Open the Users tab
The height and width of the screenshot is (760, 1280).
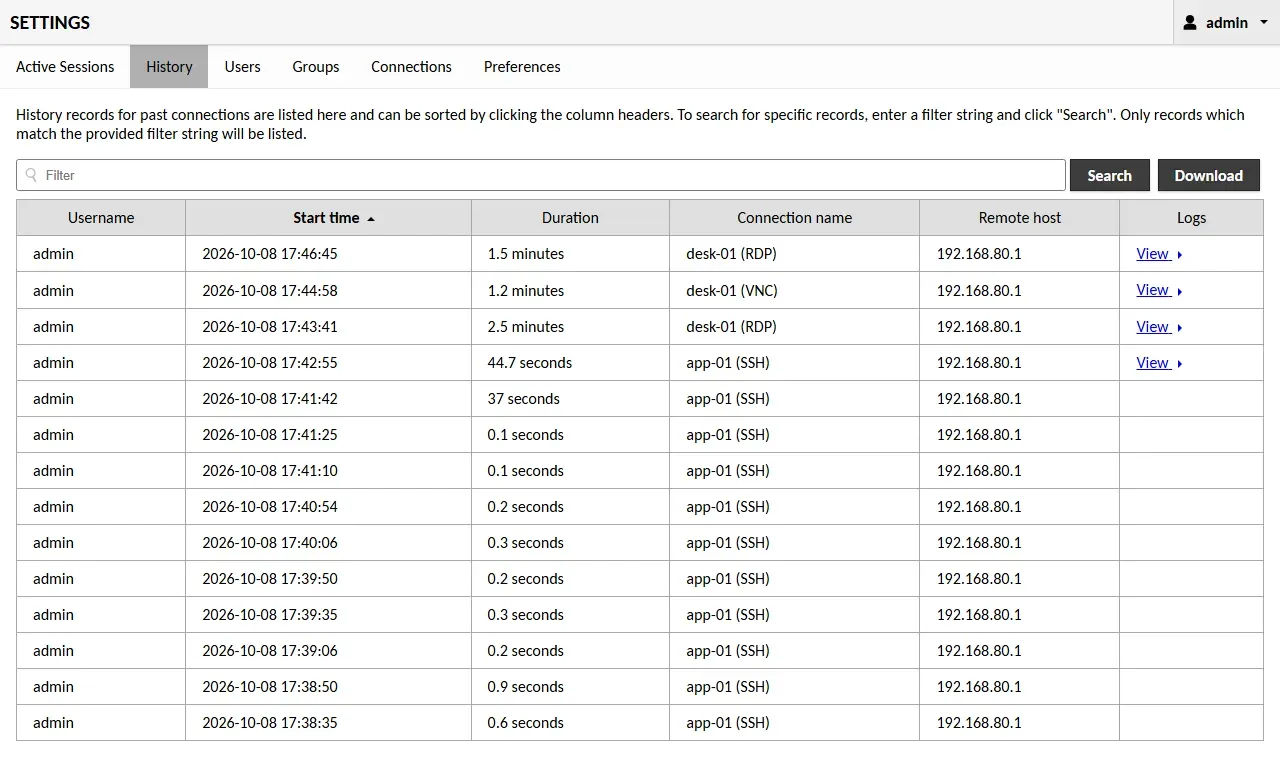(242, 67)
